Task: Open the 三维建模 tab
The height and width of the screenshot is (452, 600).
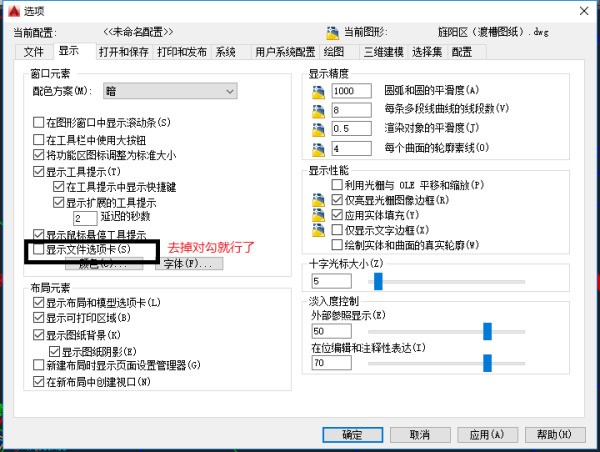Action: coord(381,51)
